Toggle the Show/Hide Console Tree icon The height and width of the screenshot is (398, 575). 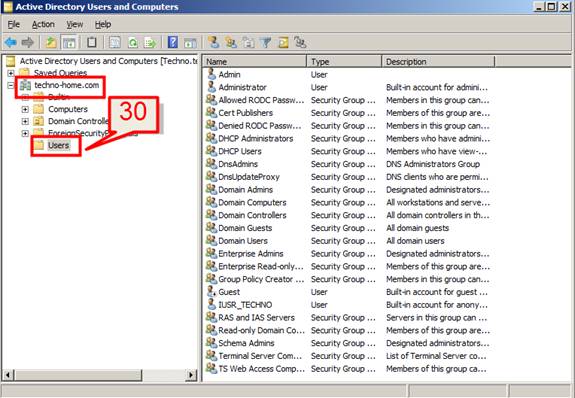tap(69, 43)
